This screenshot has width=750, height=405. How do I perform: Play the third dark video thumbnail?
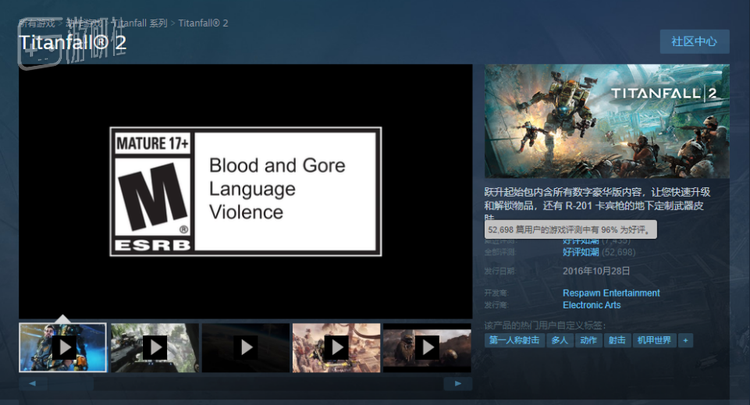(x=245, y=347)
